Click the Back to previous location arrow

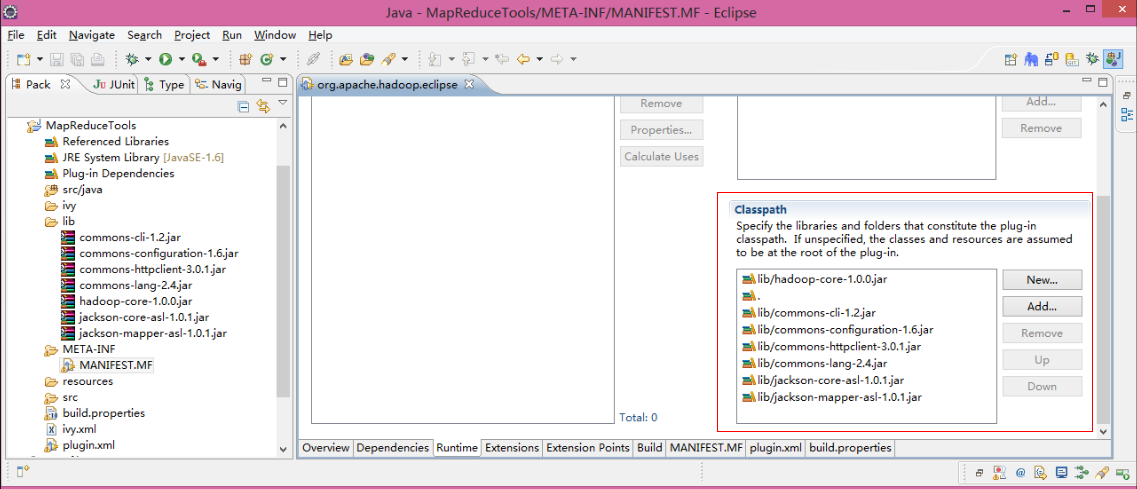(x=523, y=59)
